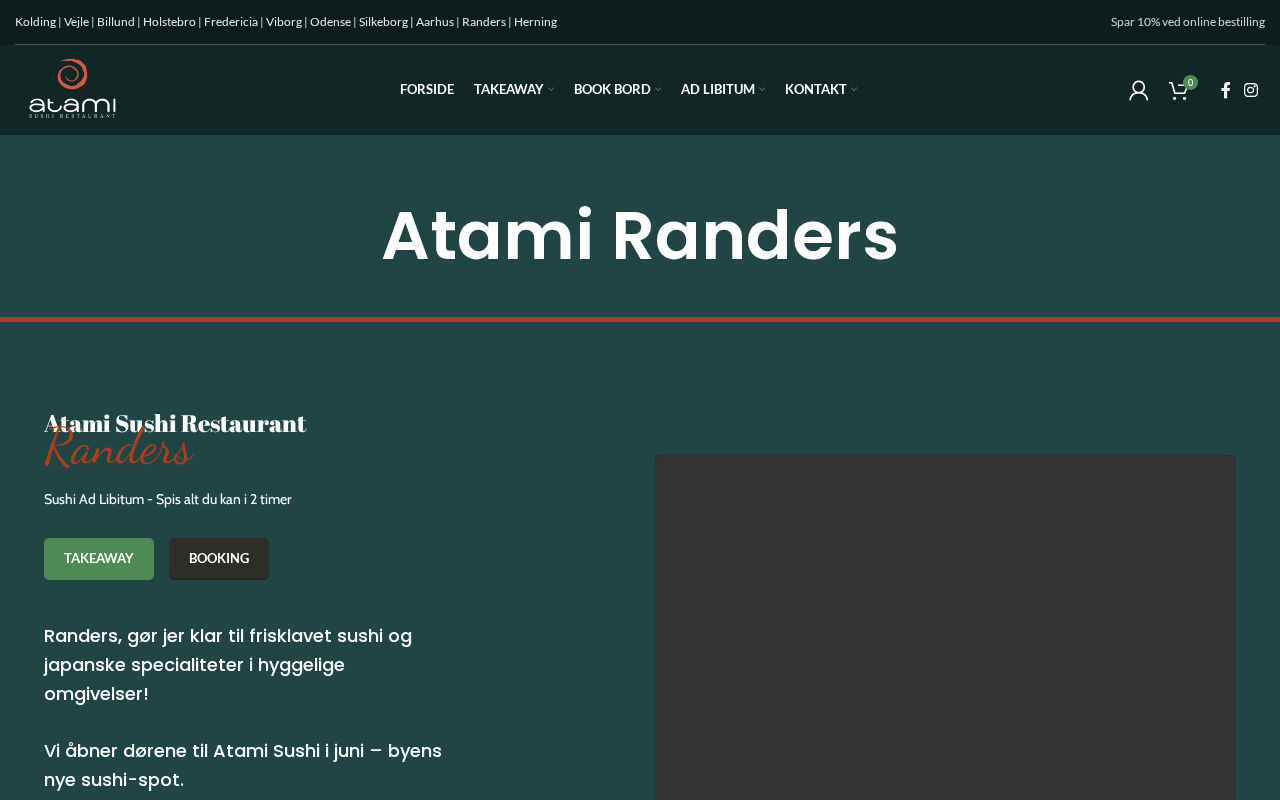Click the 'Atami Sushi Restaurant' heading text
Viewport: 1280px width, 800px height.
[x=175, y=423]
